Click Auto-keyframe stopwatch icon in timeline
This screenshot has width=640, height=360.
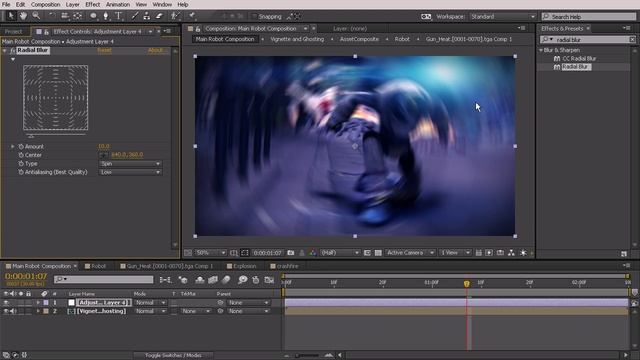(256, 280)
